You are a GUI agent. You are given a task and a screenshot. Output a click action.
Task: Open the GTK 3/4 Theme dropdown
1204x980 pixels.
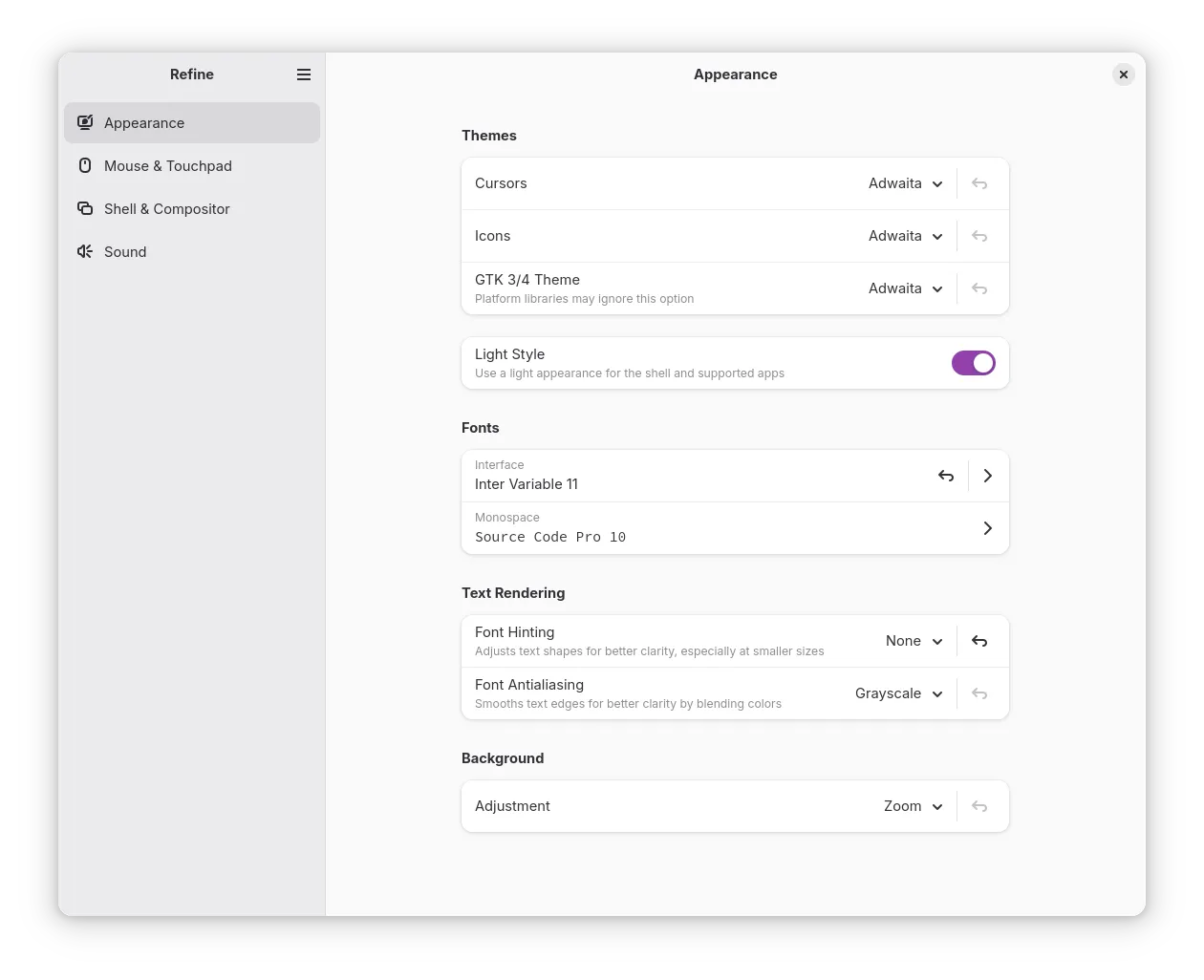(905, 288)
